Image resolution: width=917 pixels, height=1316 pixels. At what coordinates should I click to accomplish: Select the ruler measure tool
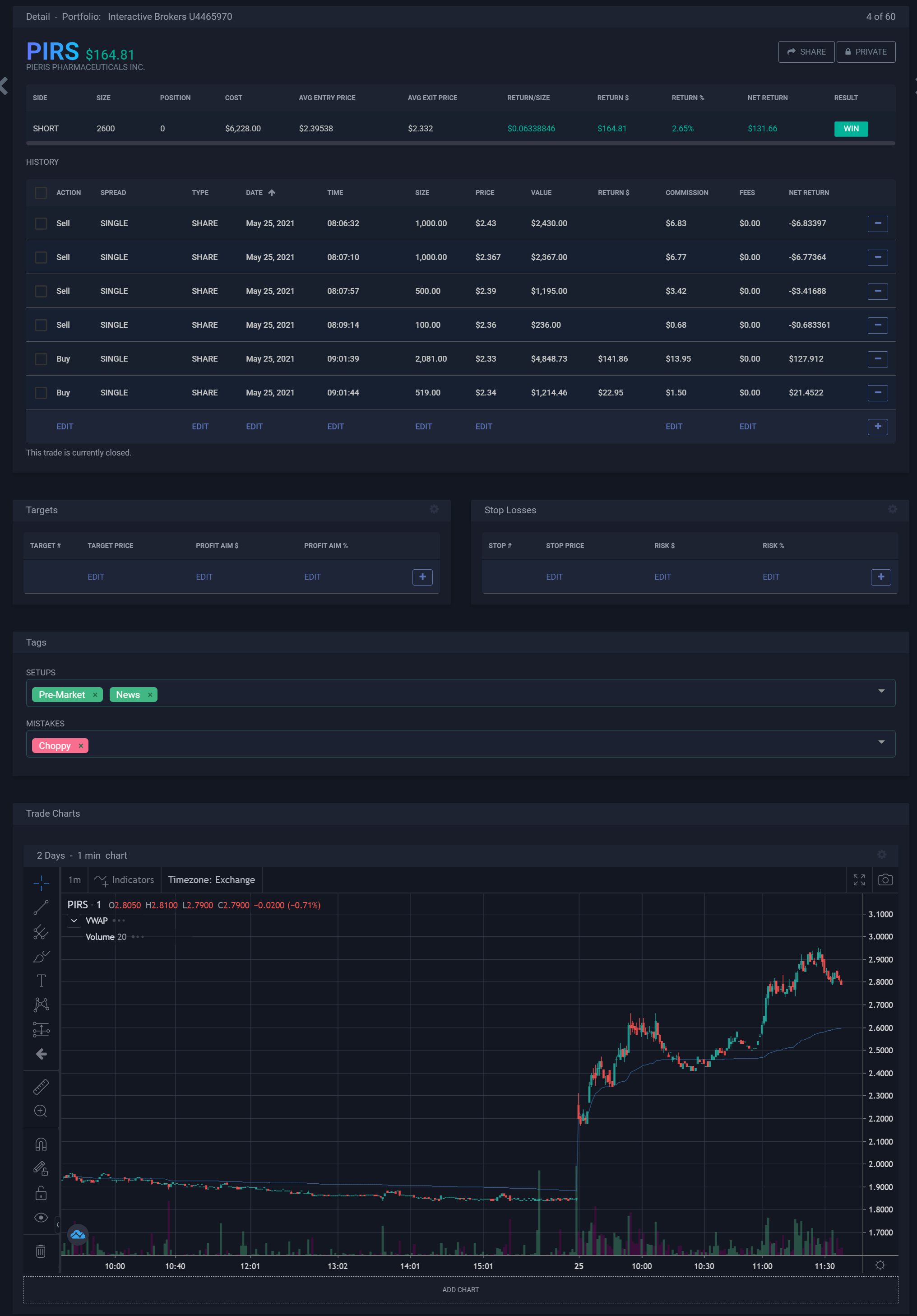41,1087
